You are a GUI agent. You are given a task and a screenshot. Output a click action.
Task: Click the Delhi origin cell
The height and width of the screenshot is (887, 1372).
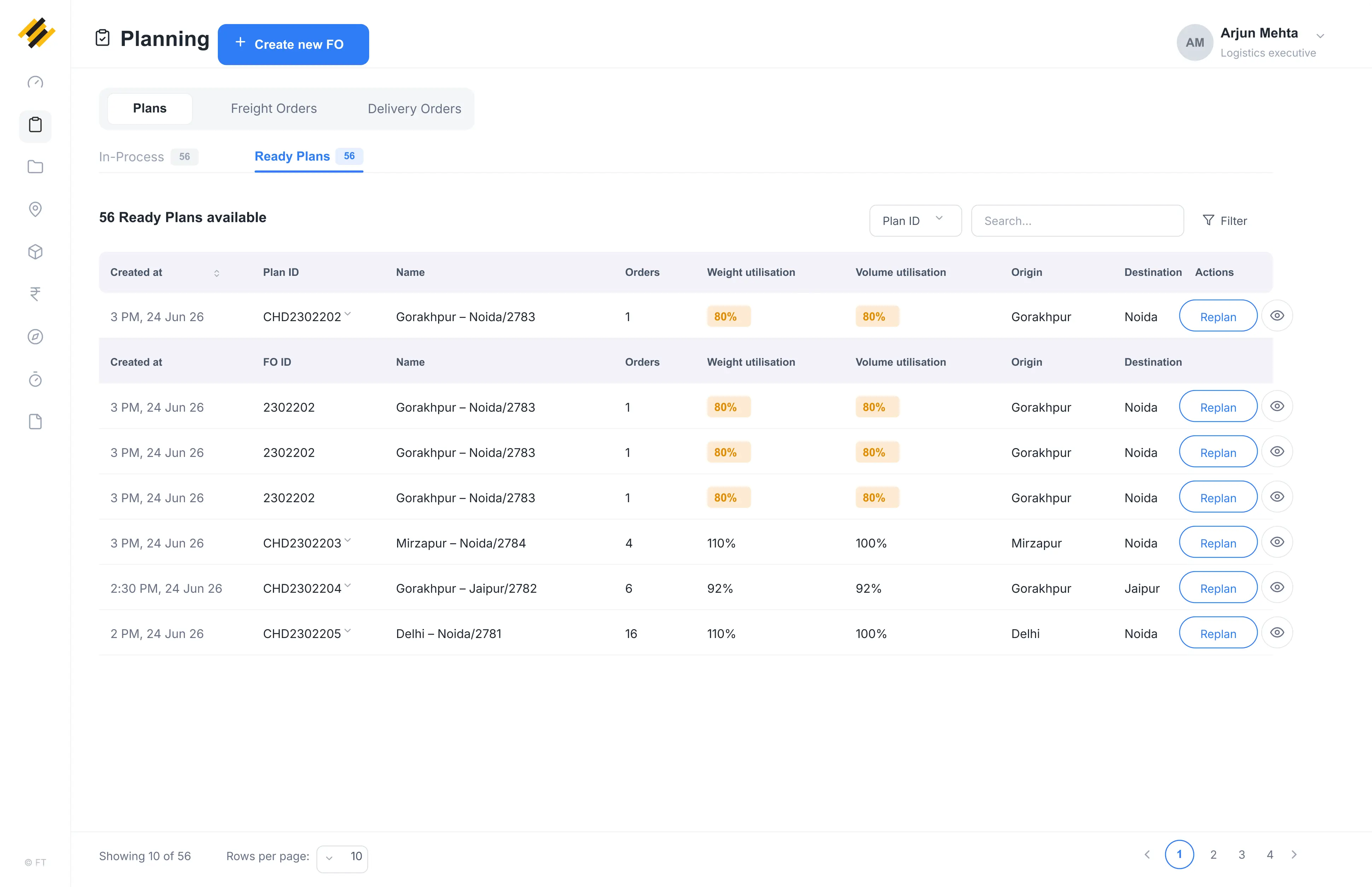(1025, 633)
